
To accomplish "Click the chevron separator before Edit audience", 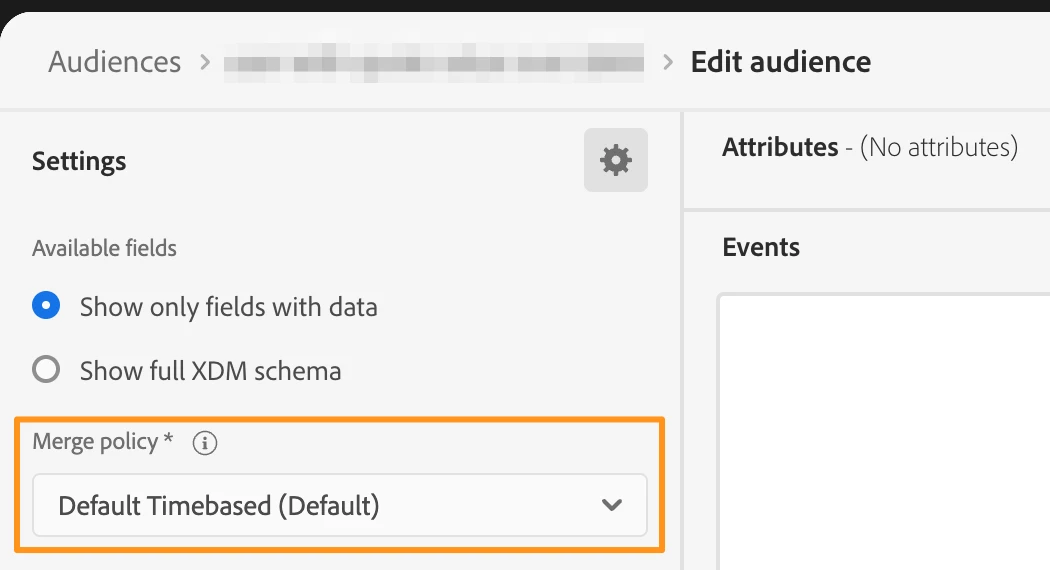I will [668, 62].
